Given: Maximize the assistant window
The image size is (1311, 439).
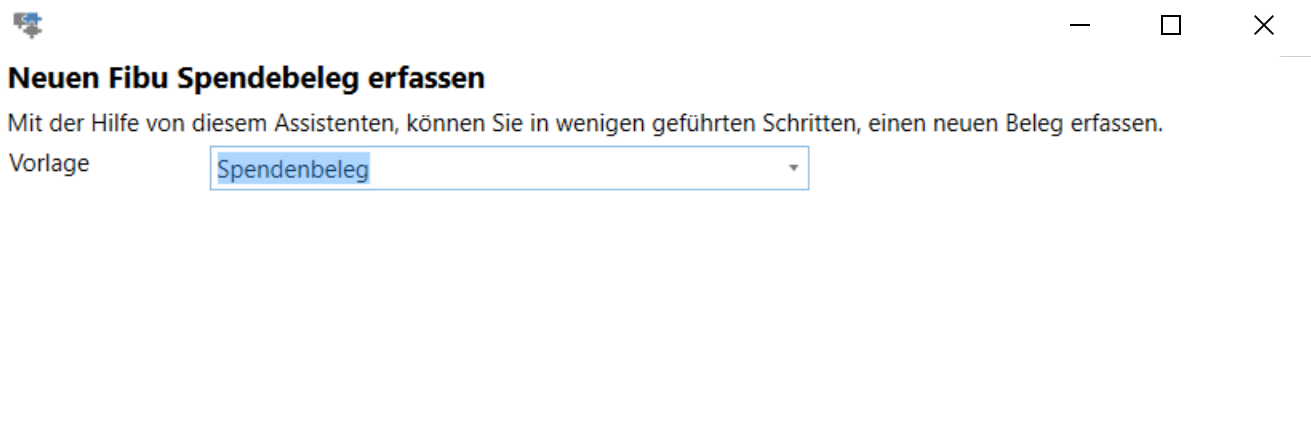Looking at the screenshot, I should (1170, 26).
